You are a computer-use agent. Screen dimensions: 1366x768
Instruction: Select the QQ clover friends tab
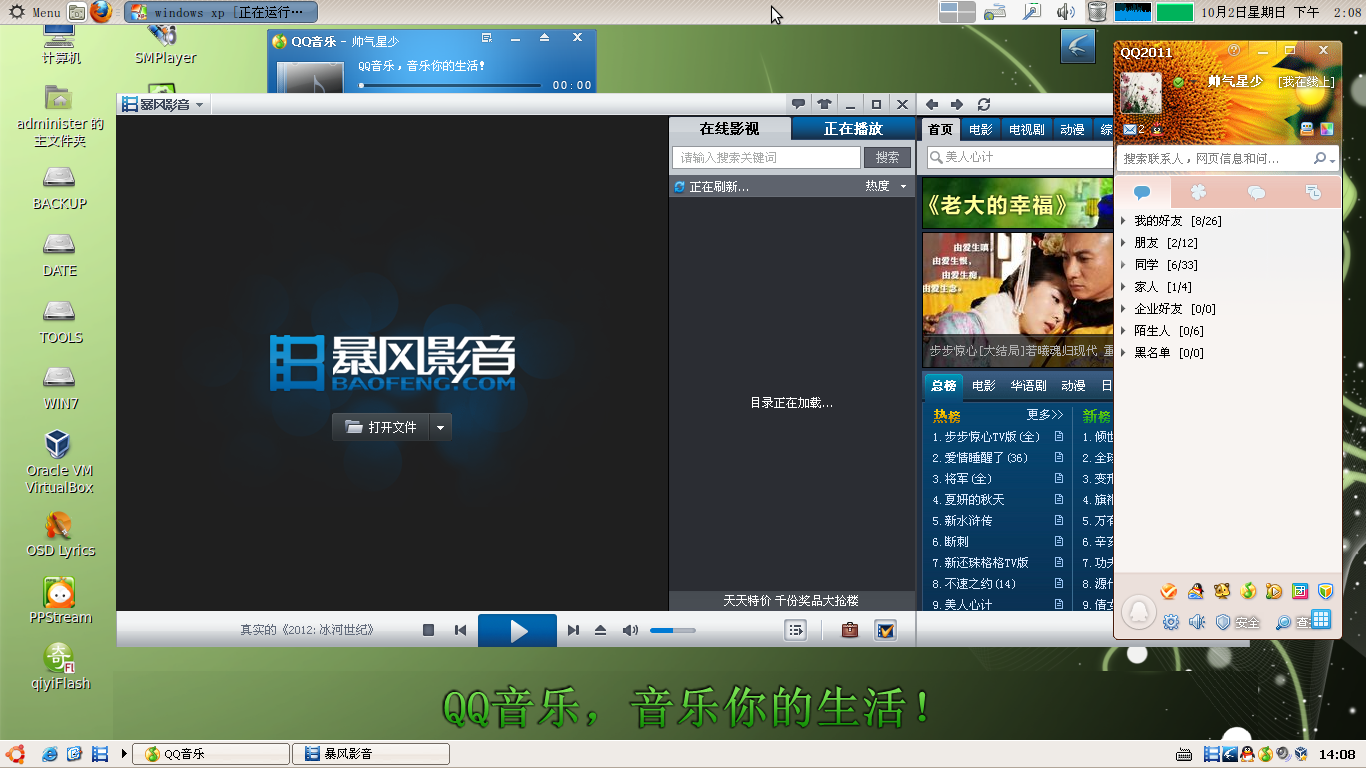tap(1198, 192)
